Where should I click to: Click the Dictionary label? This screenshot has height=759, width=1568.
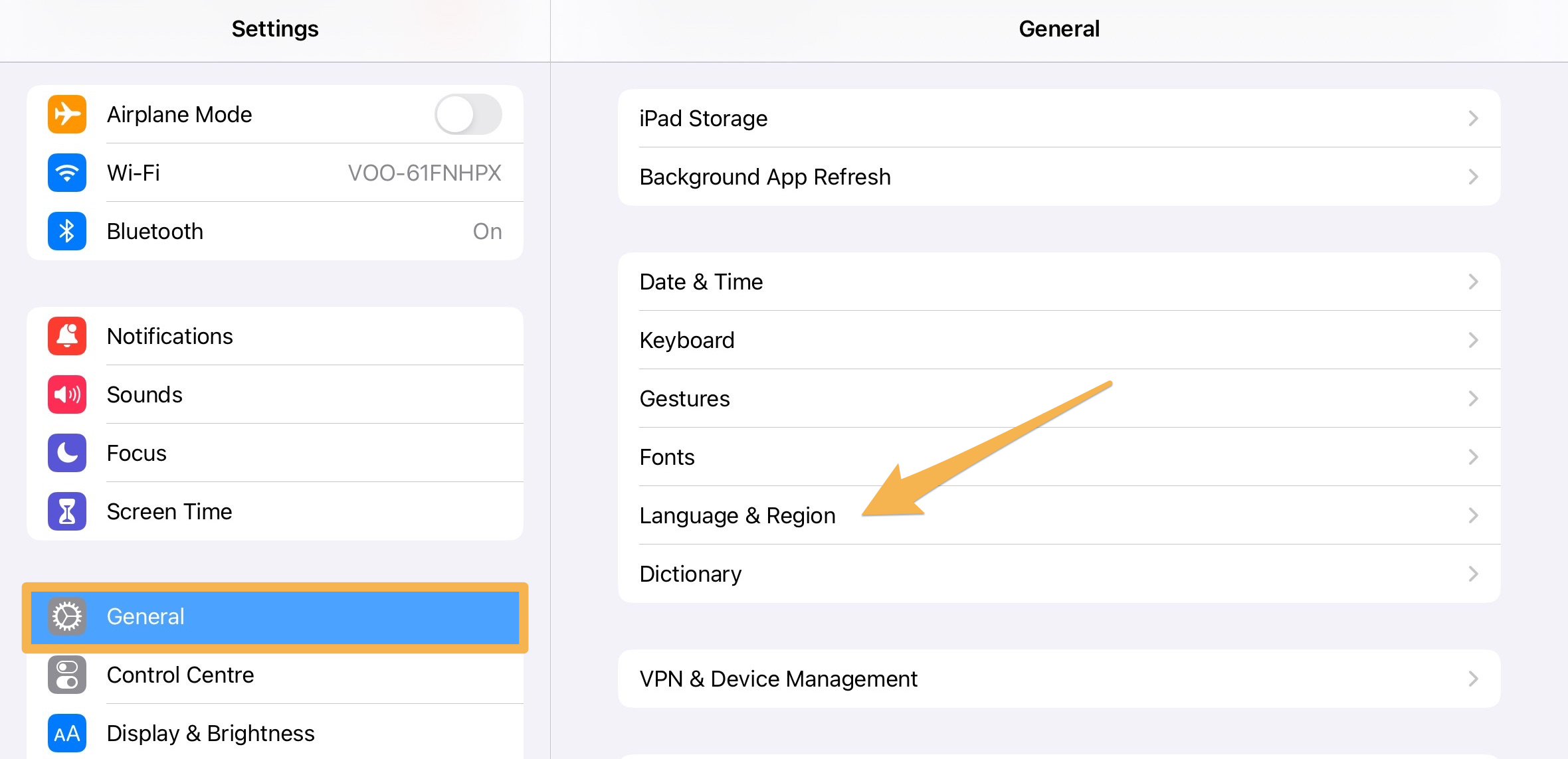690,574
